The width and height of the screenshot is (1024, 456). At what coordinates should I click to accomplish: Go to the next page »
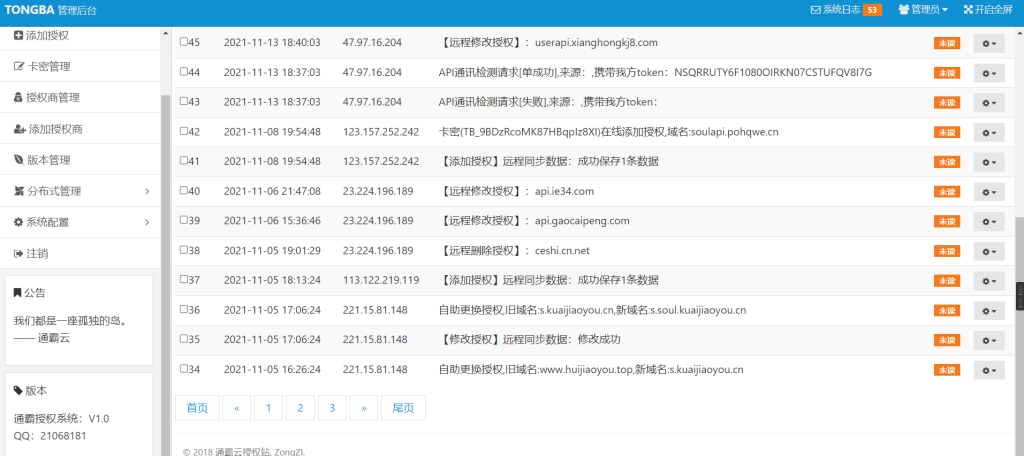[364, 408]
